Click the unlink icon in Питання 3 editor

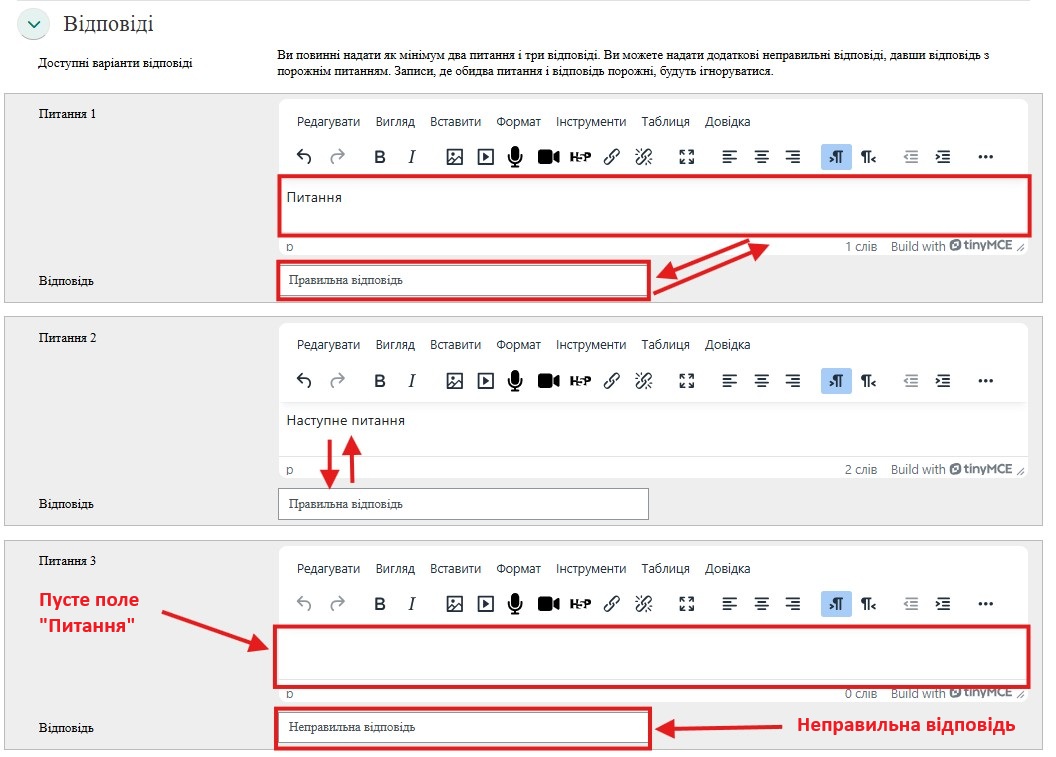pyautogui.click(x=643, y=604)
